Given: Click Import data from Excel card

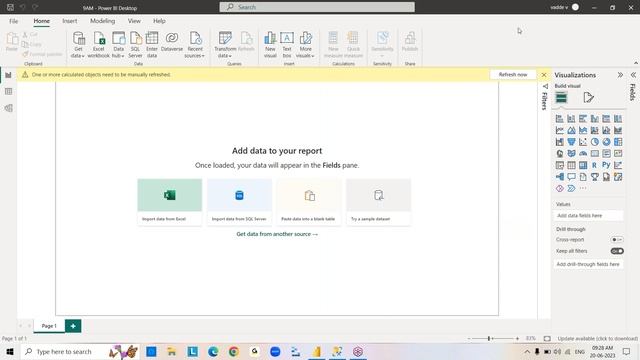Looking at the screenshot, I should tap(169, 202).
